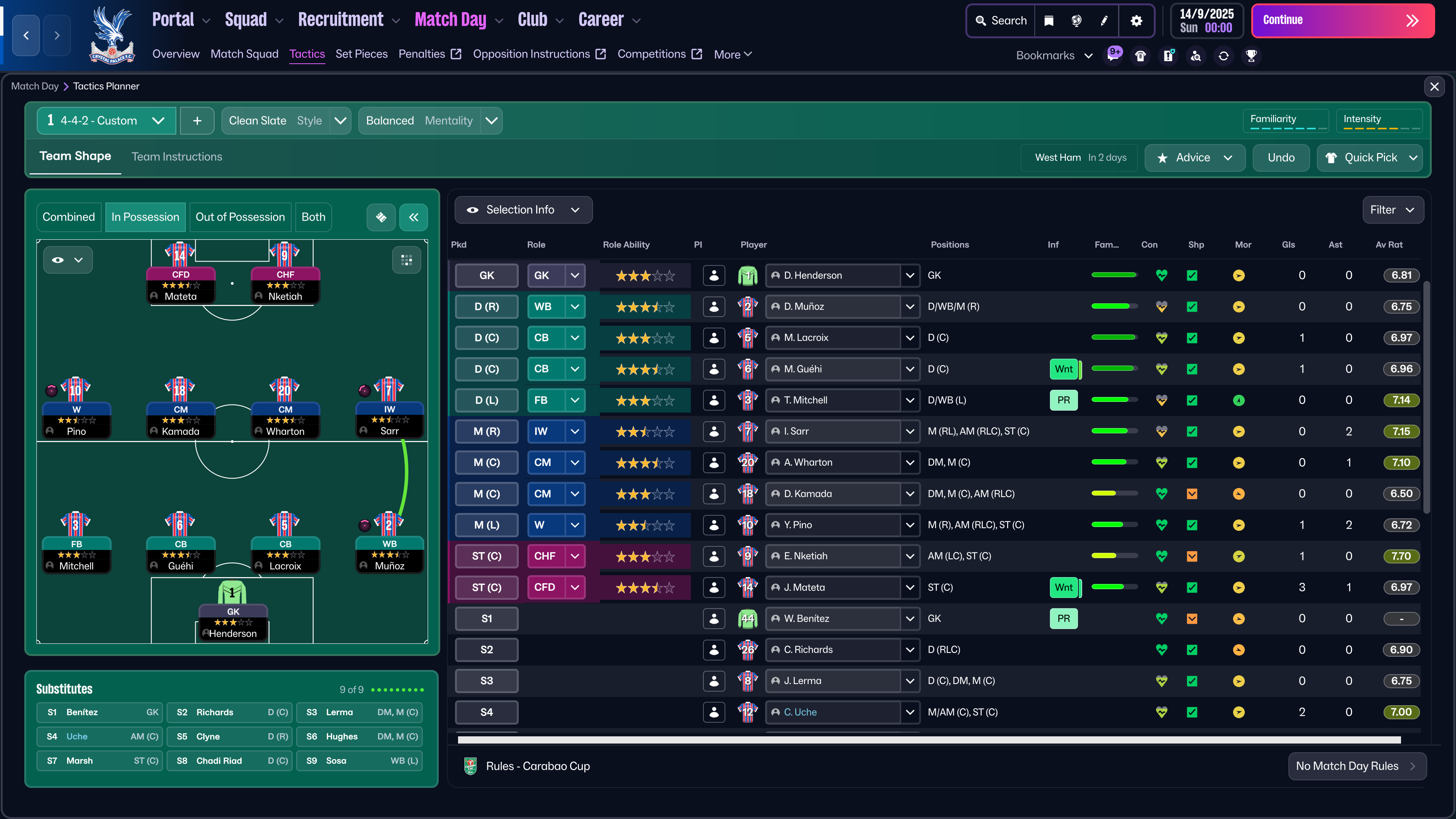Viewport: 1456px width, 819px height.
Task: Click the pitch grid view icon
Action: (406, 260)
